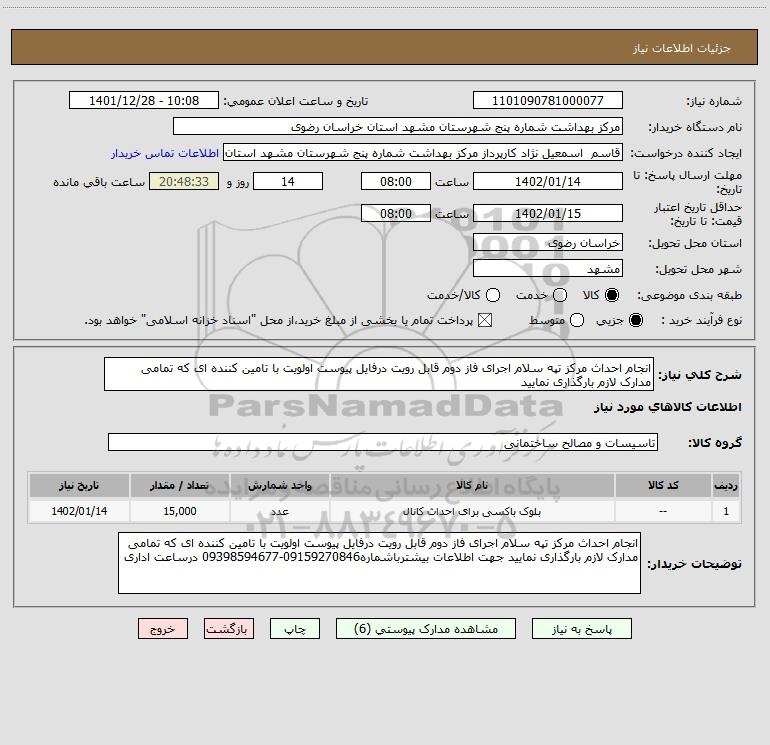Click the announcement date field 1401/12/28 - 10:08
The width and height of the screenshot is (770, 745).
coord(144,100)
